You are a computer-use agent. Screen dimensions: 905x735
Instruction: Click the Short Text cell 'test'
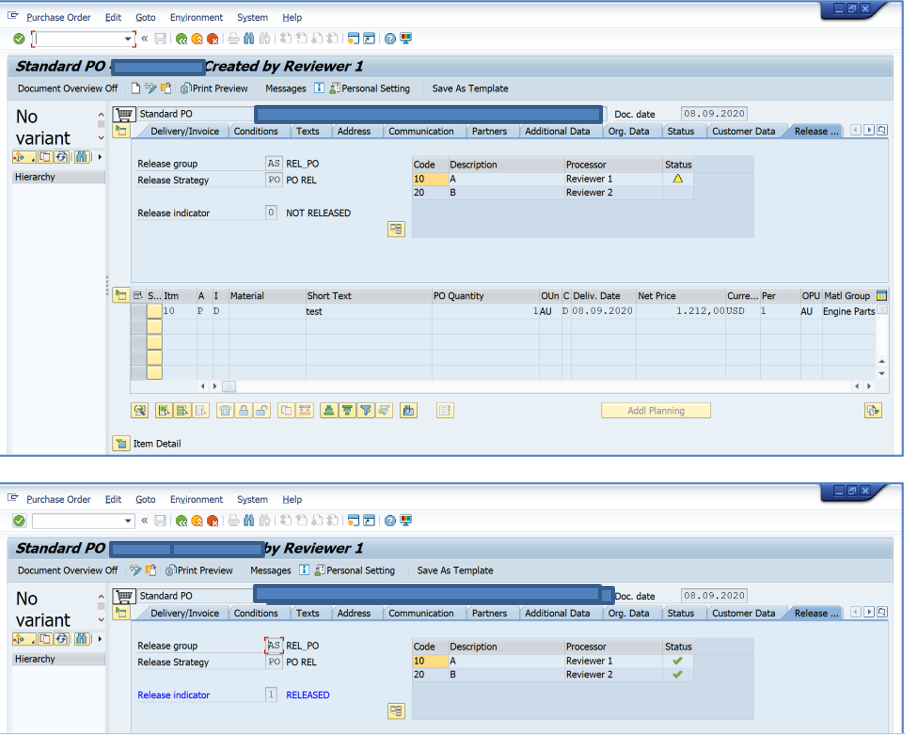(368, 311)
